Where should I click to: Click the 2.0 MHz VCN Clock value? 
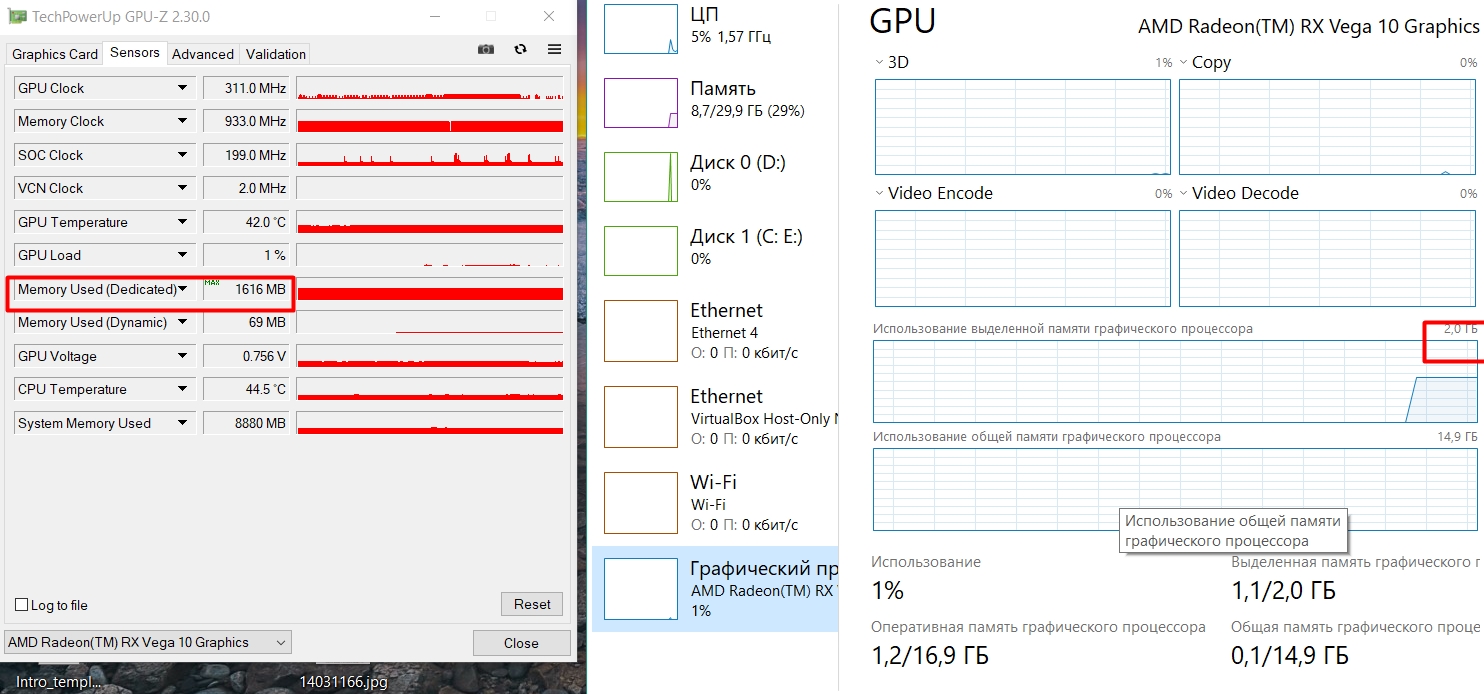click(x=247, y=188)
